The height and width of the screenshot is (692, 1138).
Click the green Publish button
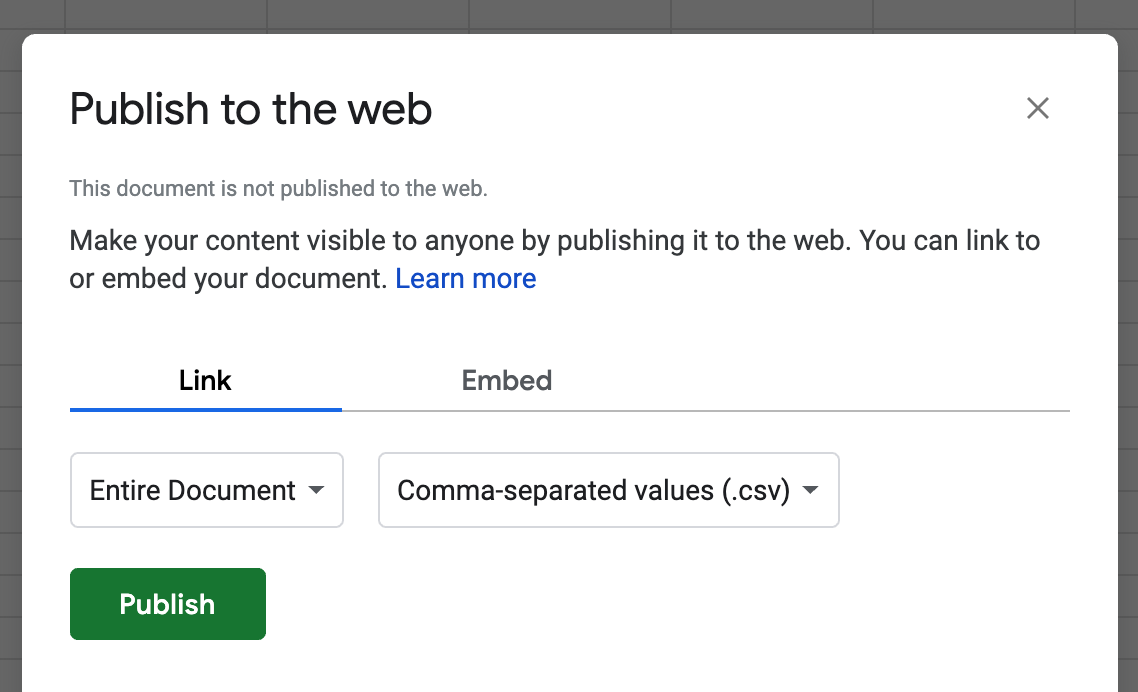[x=168, y=604]
